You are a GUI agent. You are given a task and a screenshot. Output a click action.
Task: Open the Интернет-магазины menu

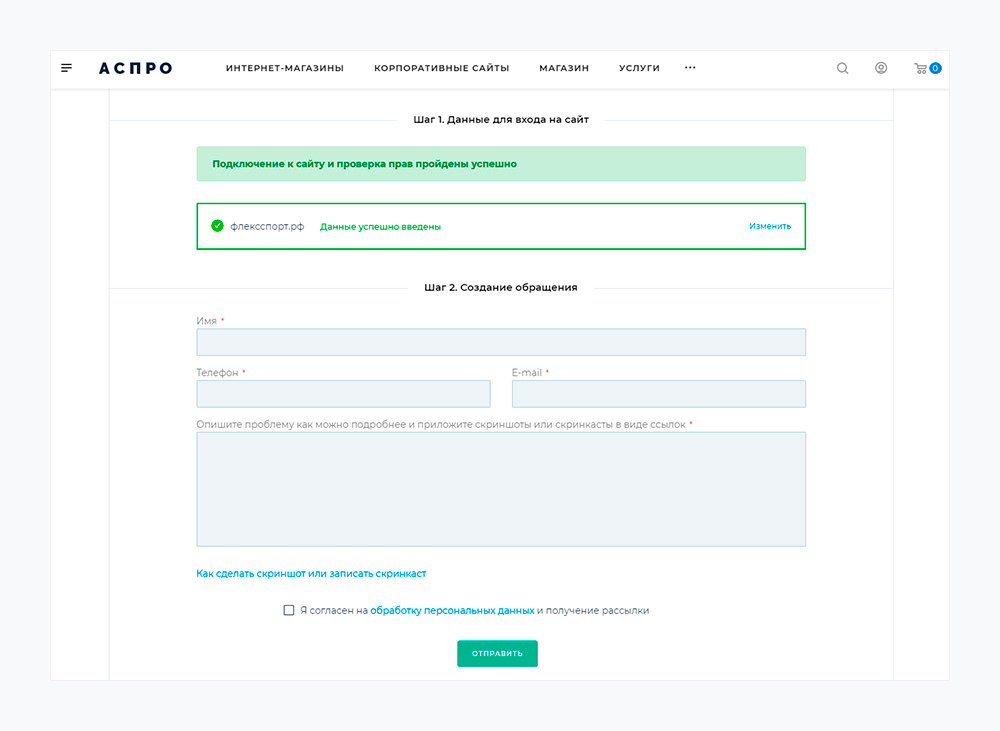tap(284, 68)
